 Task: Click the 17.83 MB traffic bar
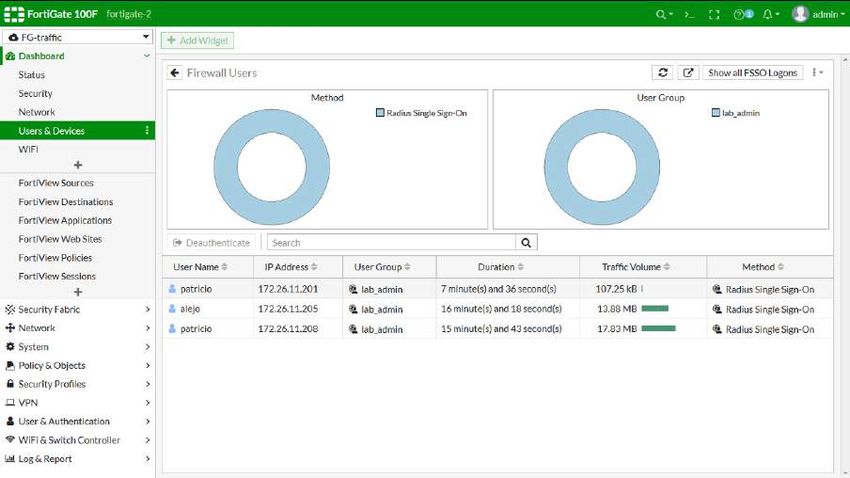point(658,328)
